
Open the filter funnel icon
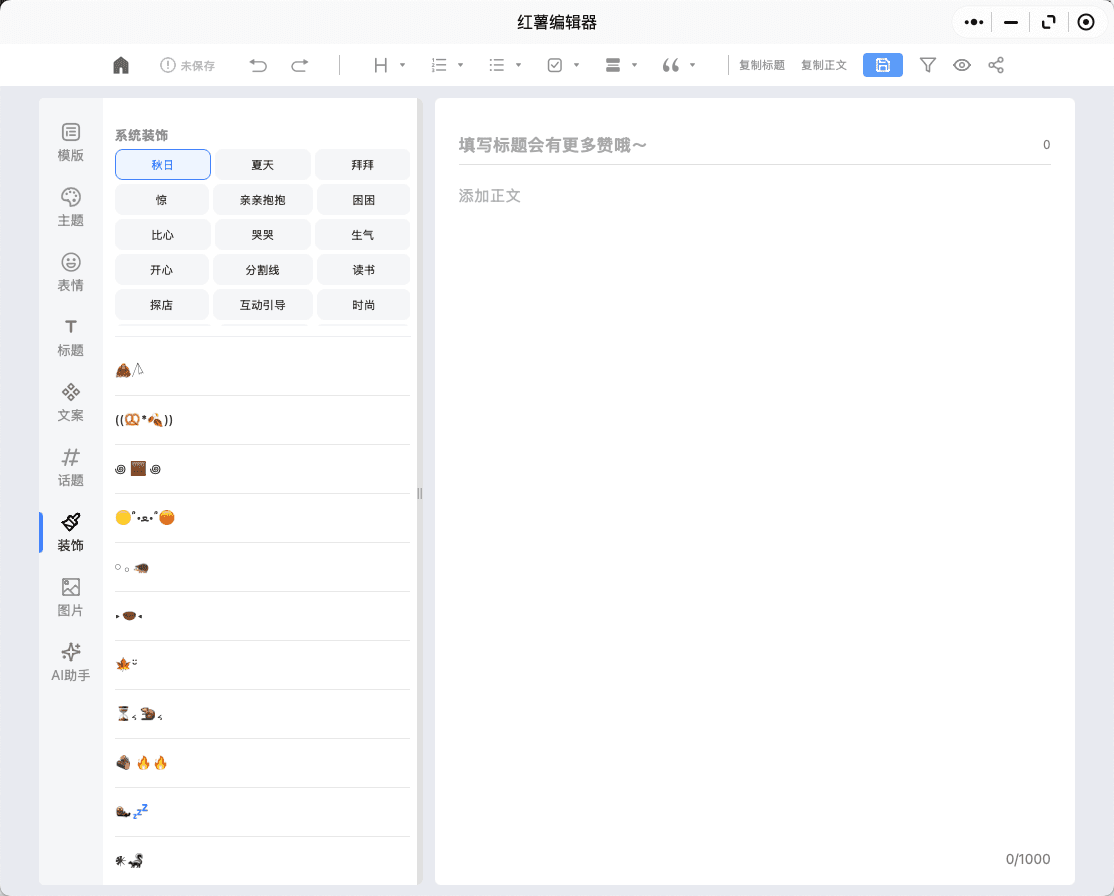[928, 65]
